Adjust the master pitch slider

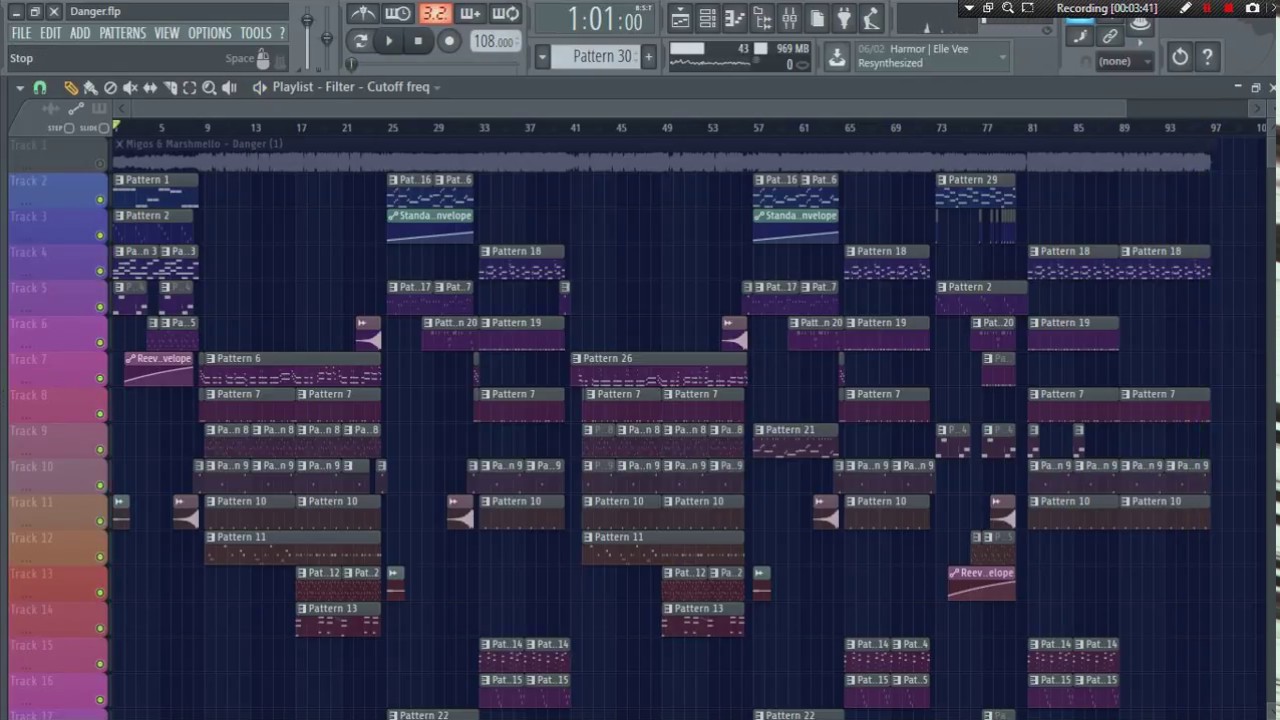click(x=327, y=39)
